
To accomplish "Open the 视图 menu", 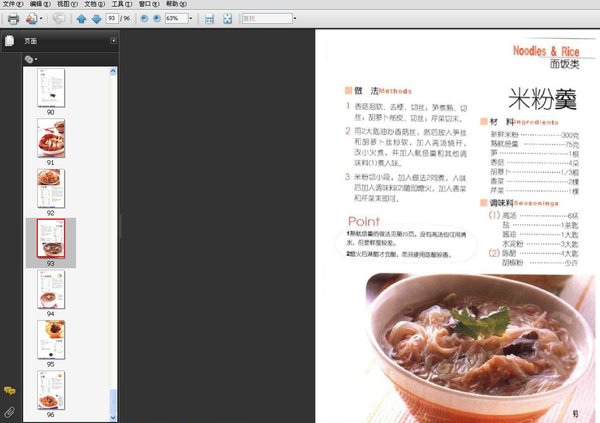I will [67, 4].
